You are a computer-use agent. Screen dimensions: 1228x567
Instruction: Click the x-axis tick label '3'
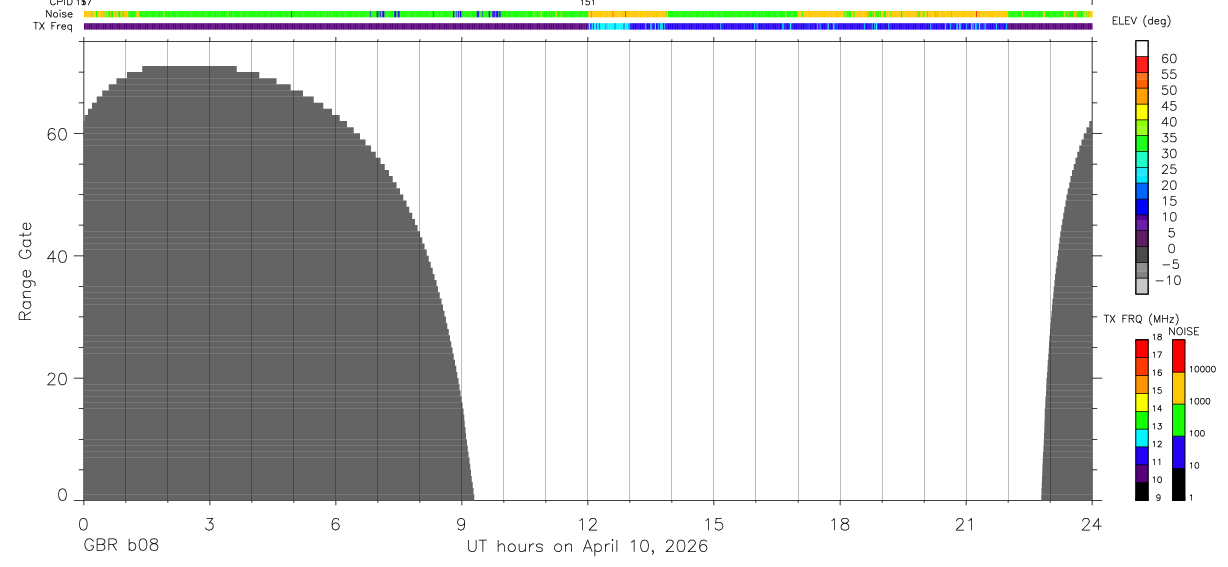[x=209, y=525]
